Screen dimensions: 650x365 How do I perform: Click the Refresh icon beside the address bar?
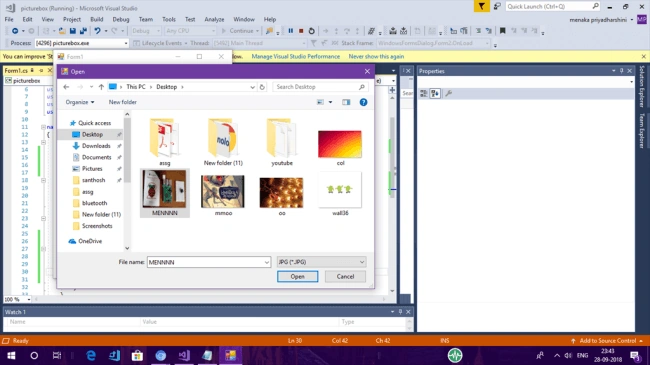pos(262,87)
